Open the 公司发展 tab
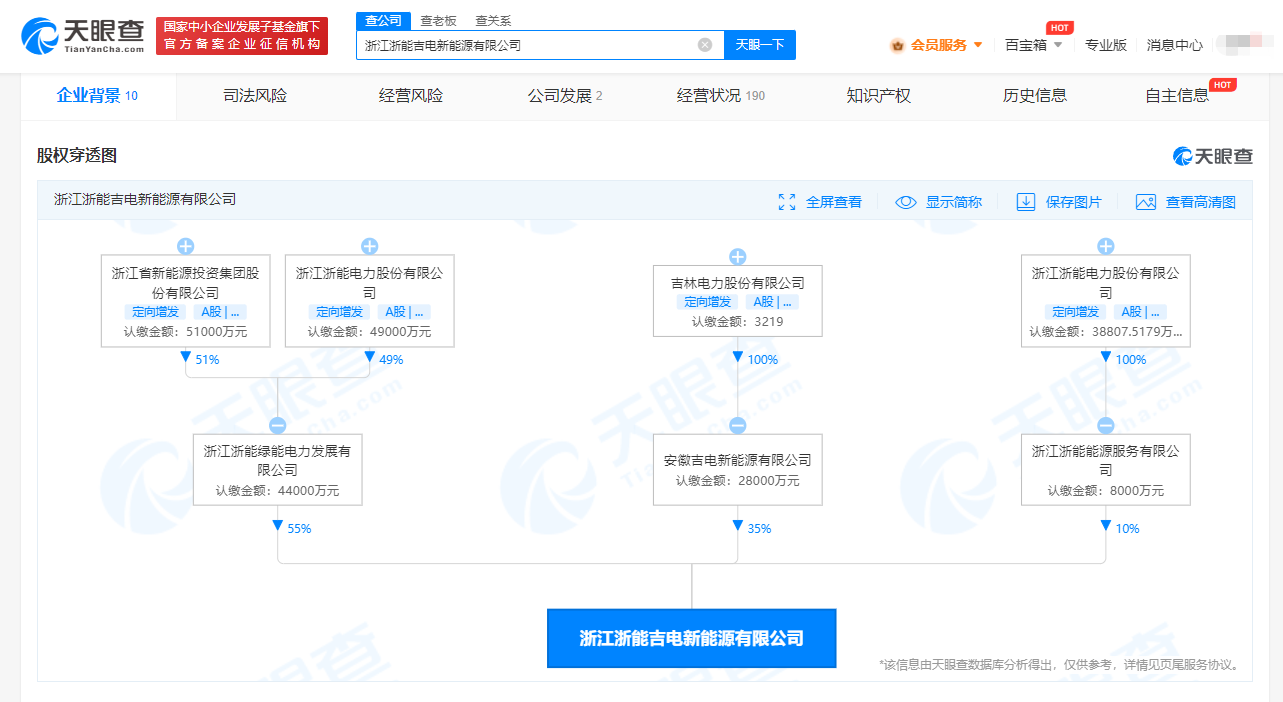Image resolution: width=1283 pixels, height=702 pixels. click(x=565, y=96)
